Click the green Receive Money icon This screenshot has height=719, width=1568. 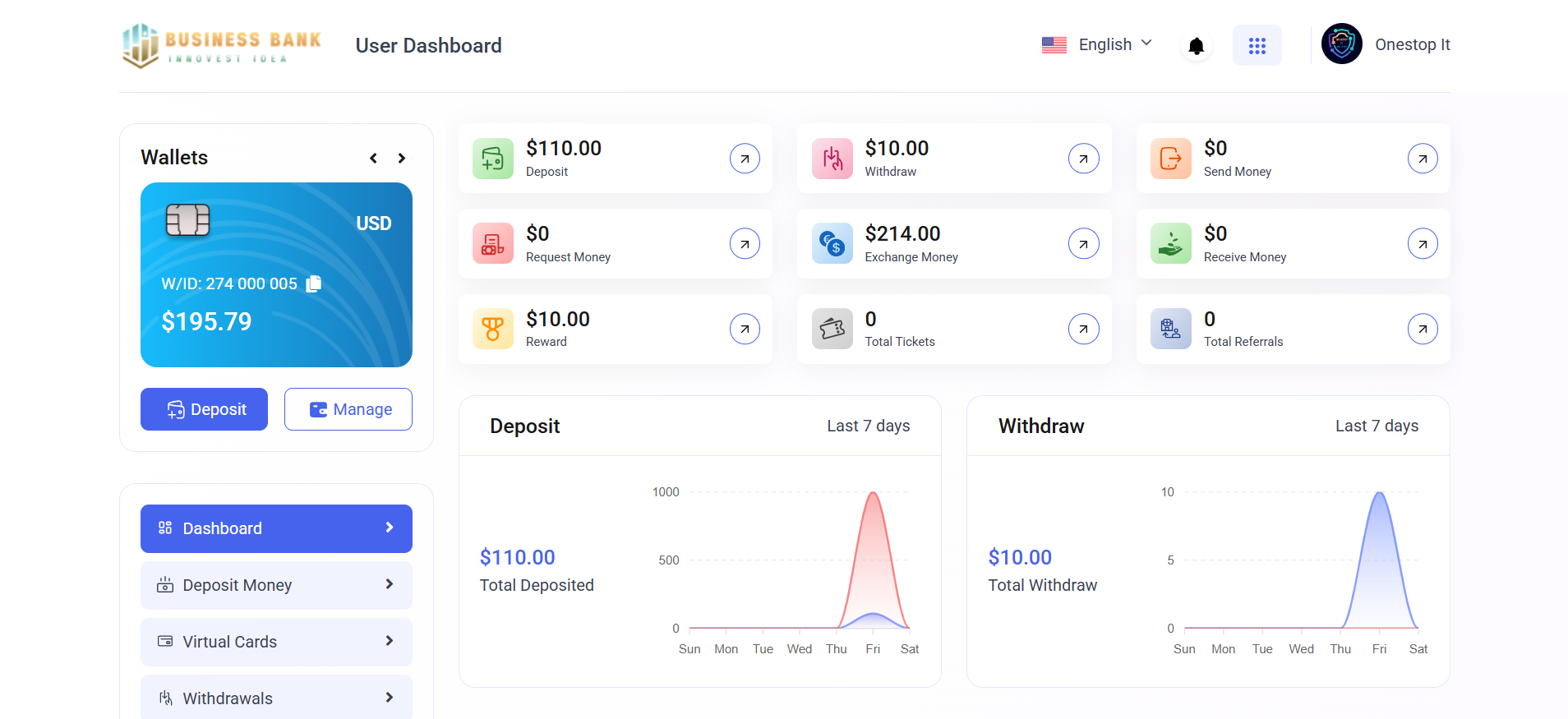click(1171, 244)
